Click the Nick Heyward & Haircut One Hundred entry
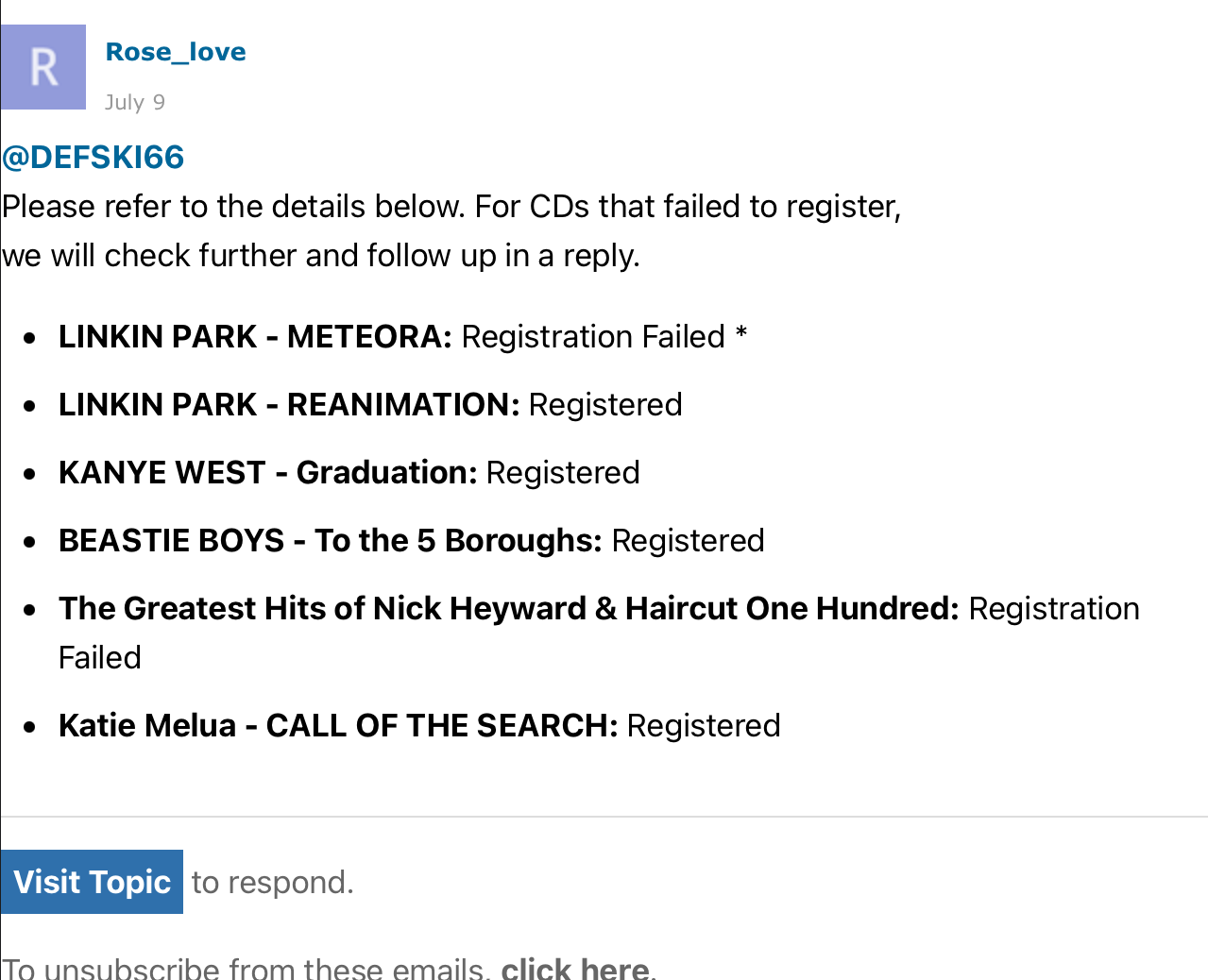This screenshot has height=980, width=1208. [x=599, y=633]
